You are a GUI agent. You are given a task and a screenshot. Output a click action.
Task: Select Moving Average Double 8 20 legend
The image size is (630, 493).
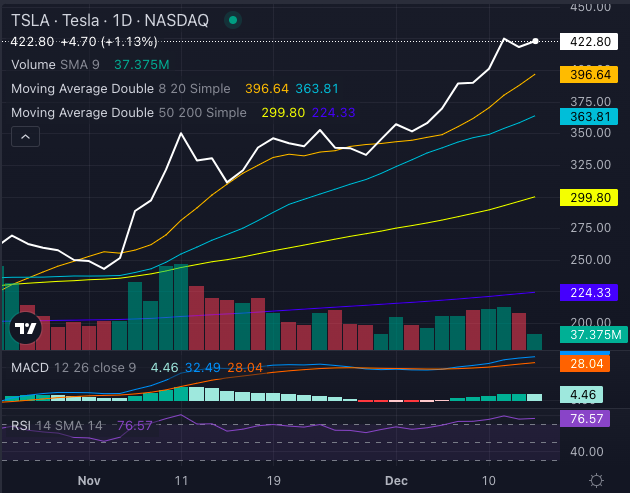coord(120,89)
